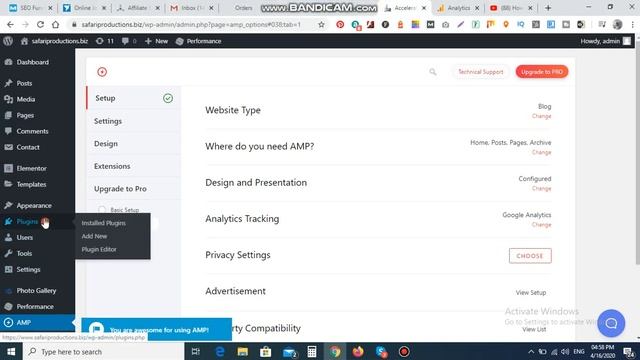This screenshot has width=640, height=360.
Task: Switch to the AMP Settings tab
Action: tap(133, 121)
